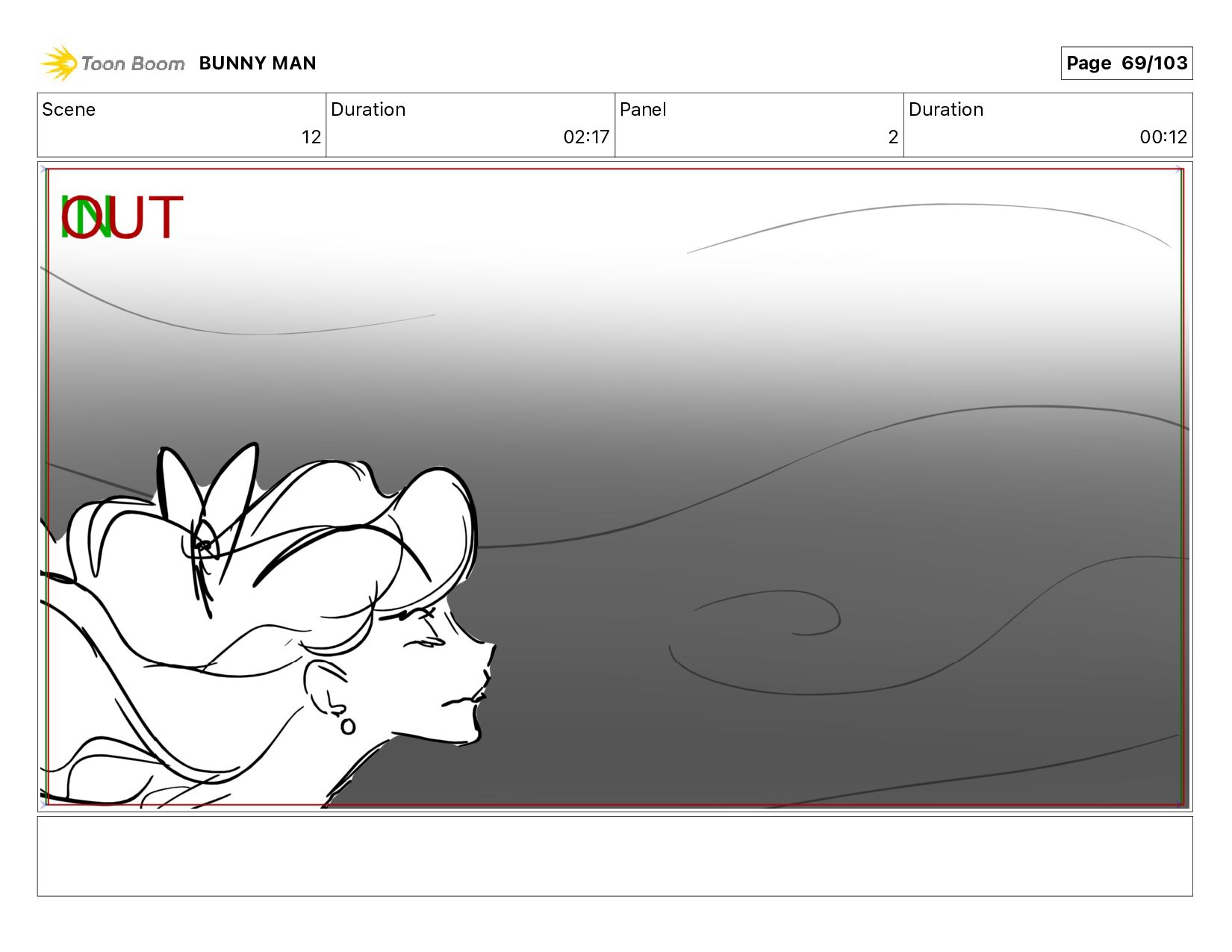The height and width of the screenshot is (952, 1232).
Task: Select scene duration value 02:17
Action: pyautogui.click(x=586, y=137)
